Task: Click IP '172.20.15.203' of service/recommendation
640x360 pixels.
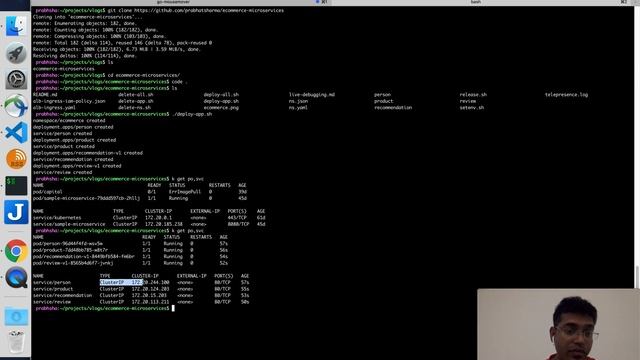Action: 149,296
